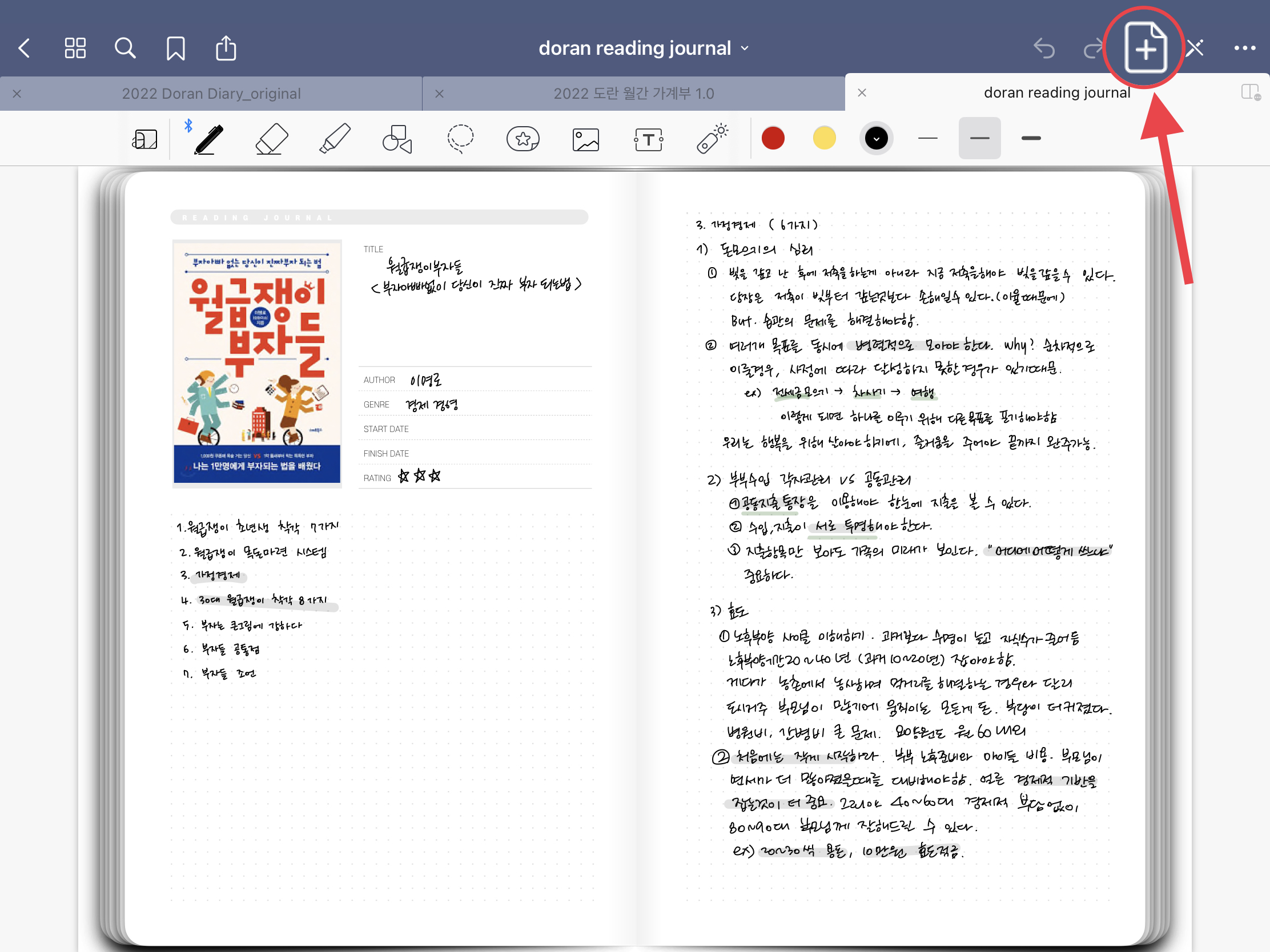
Task: Open the three-dot more options menu
Action: pos(1244,48)
